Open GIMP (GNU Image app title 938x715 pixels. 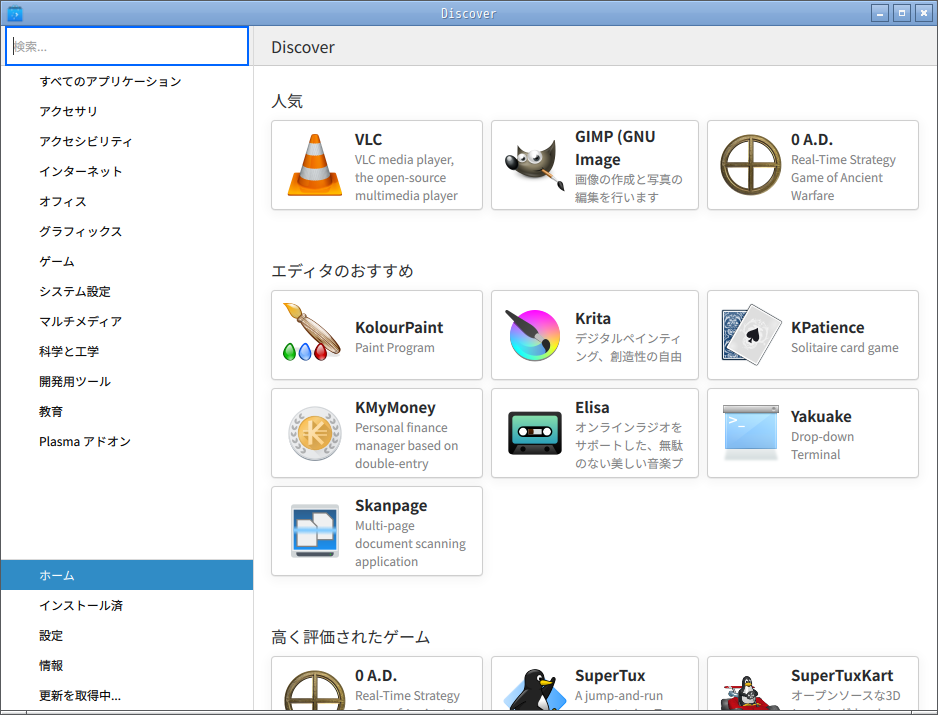tap(615, 148)
